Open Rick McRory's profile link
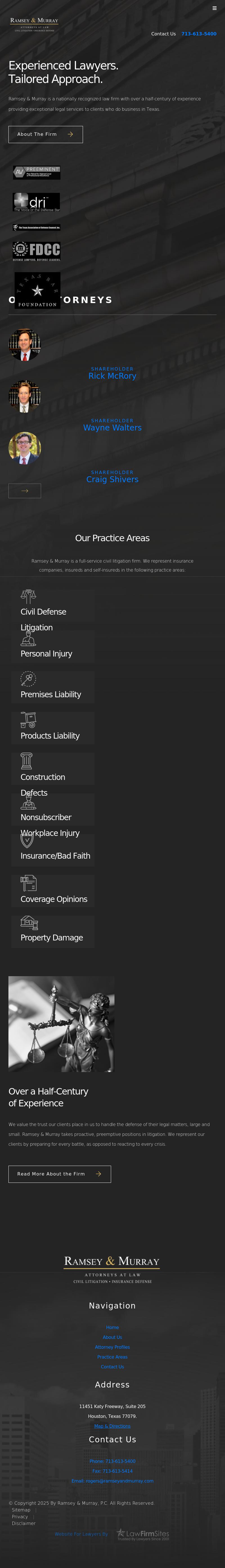The height and width of the screenshot is (1568, 225). (112, 376)
